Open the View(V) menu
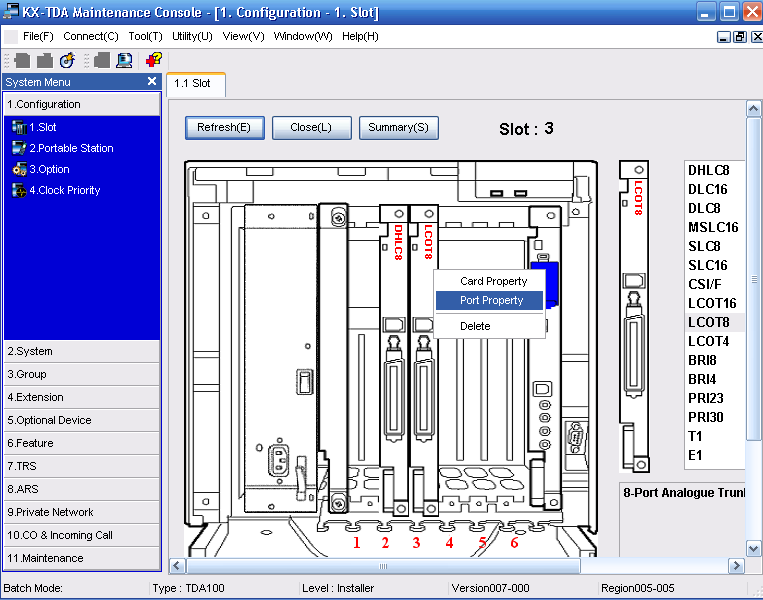This screenshot has width=763, height=600. (x=243, y=36)
